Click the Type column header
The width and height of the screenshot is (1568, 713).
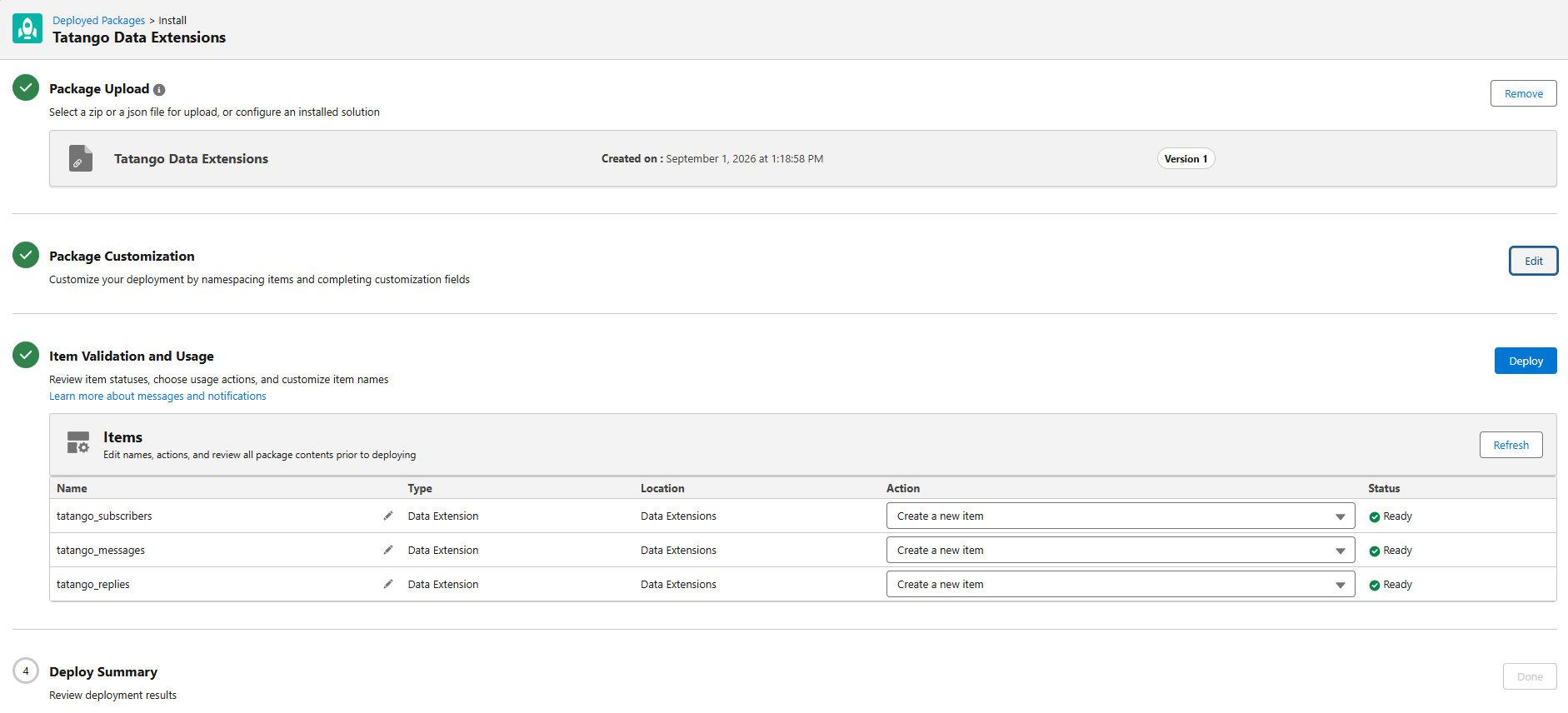tap(420, 488)
